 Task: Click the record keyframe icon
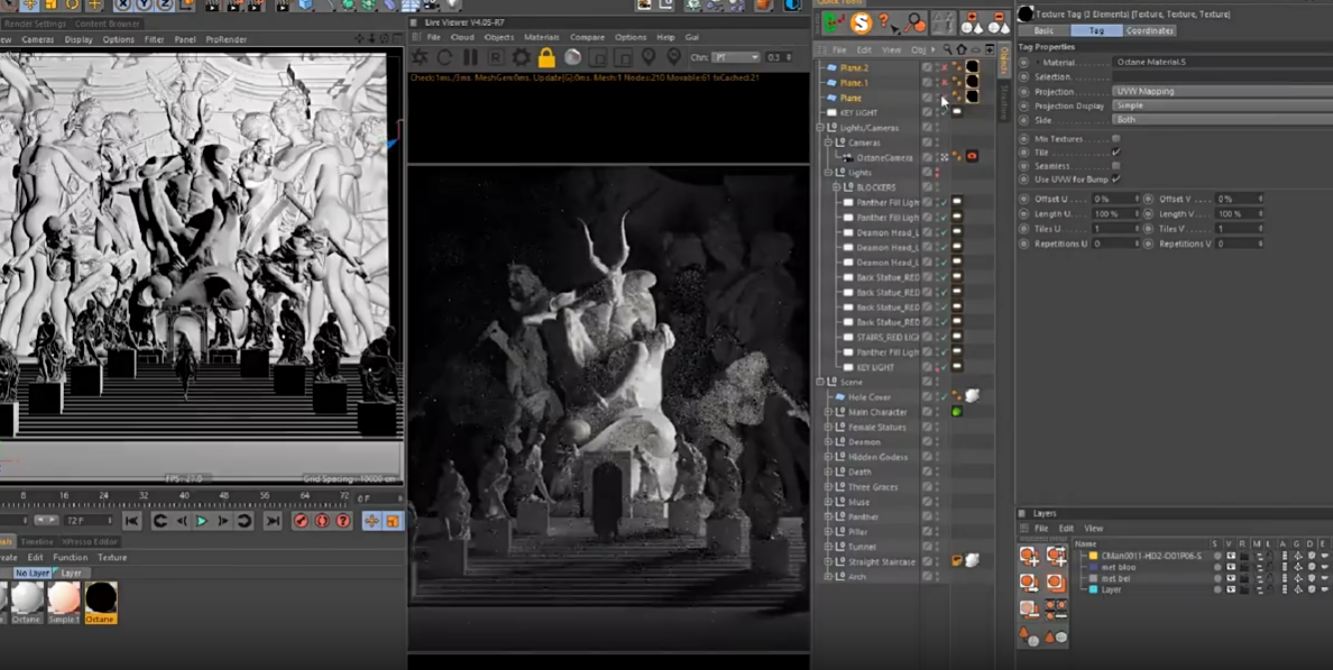(301, 521)
